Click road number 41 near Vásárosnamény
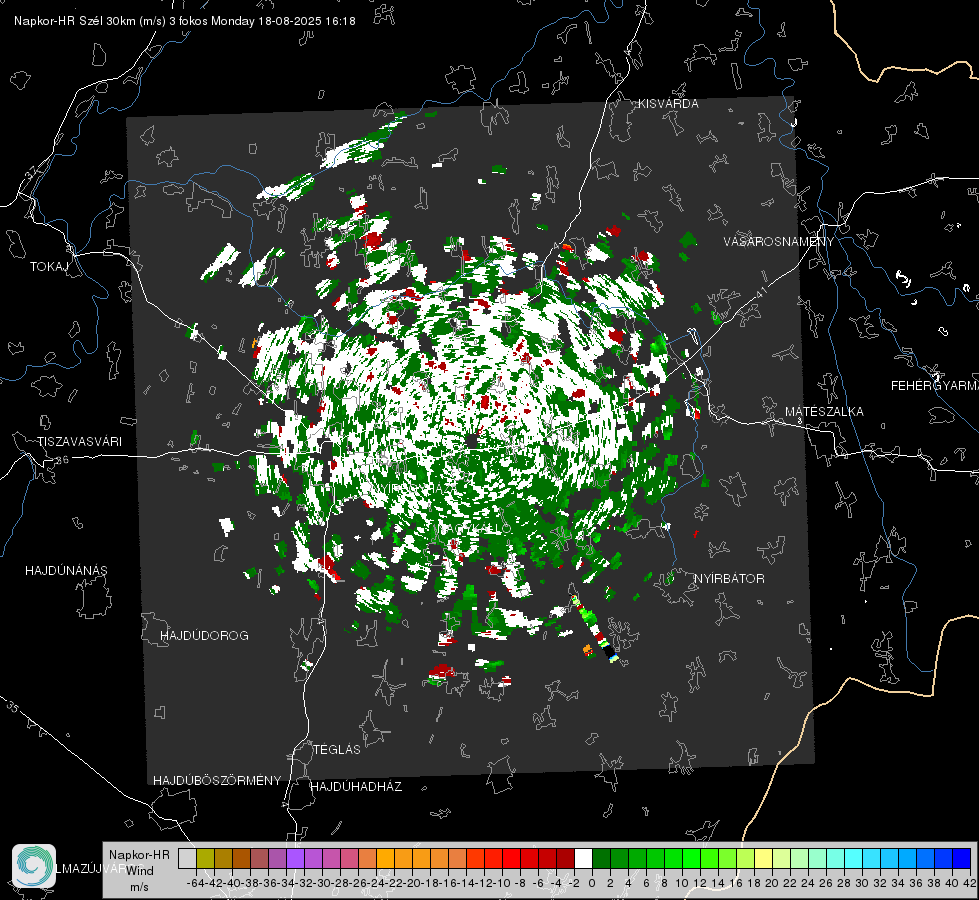This screenshot has width=979, height=900. pos(761,292)
